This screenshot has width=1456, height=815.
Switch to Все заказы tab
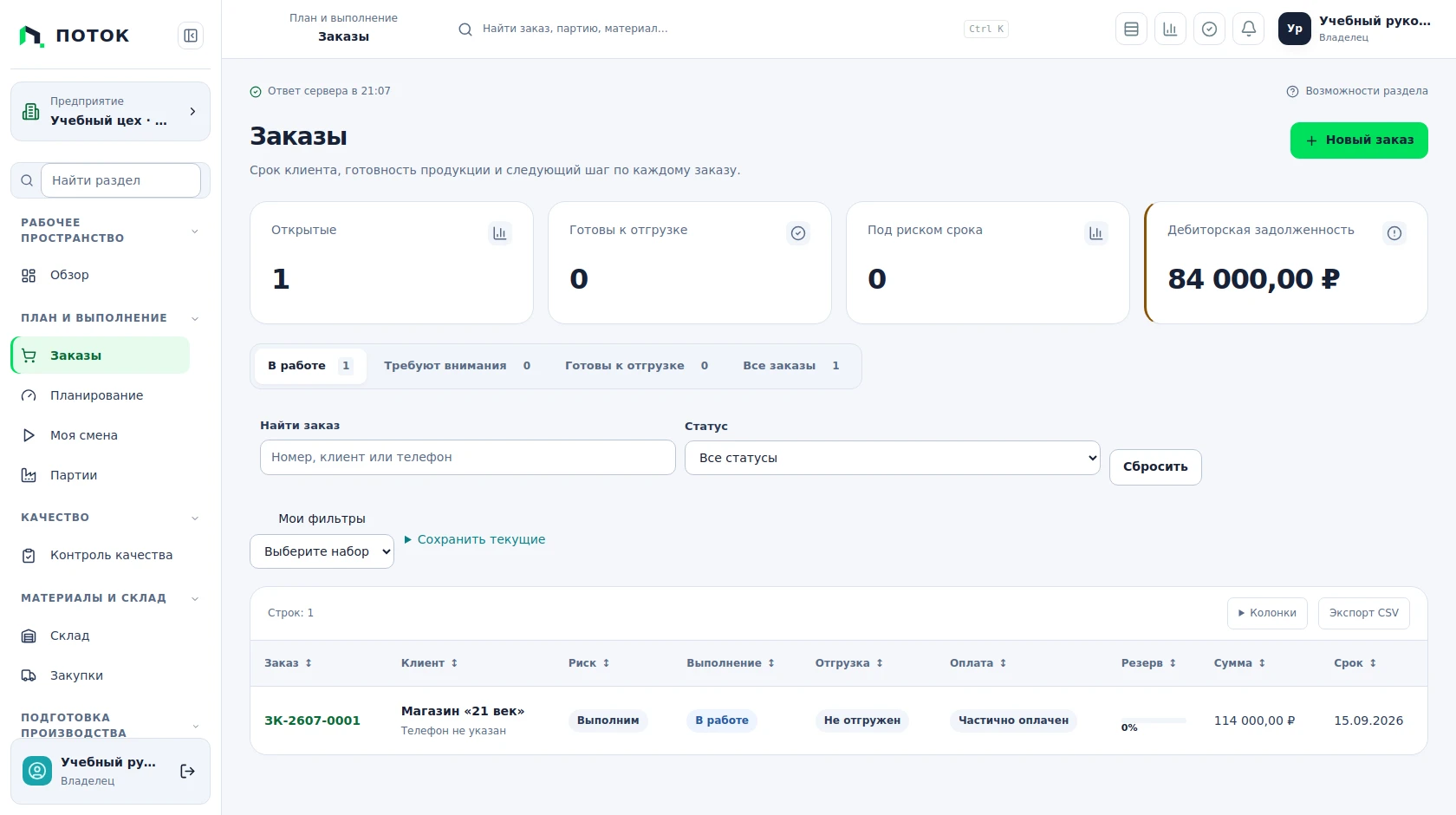791,366
